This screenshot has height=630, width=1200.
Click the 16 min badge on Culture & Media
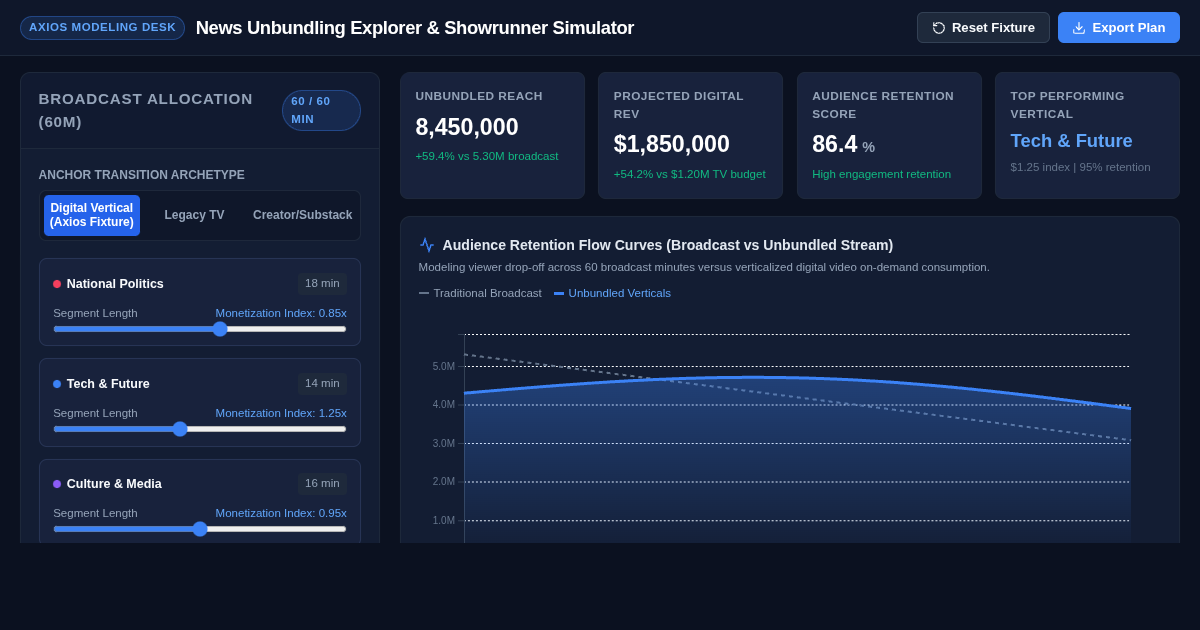[322, 484]
